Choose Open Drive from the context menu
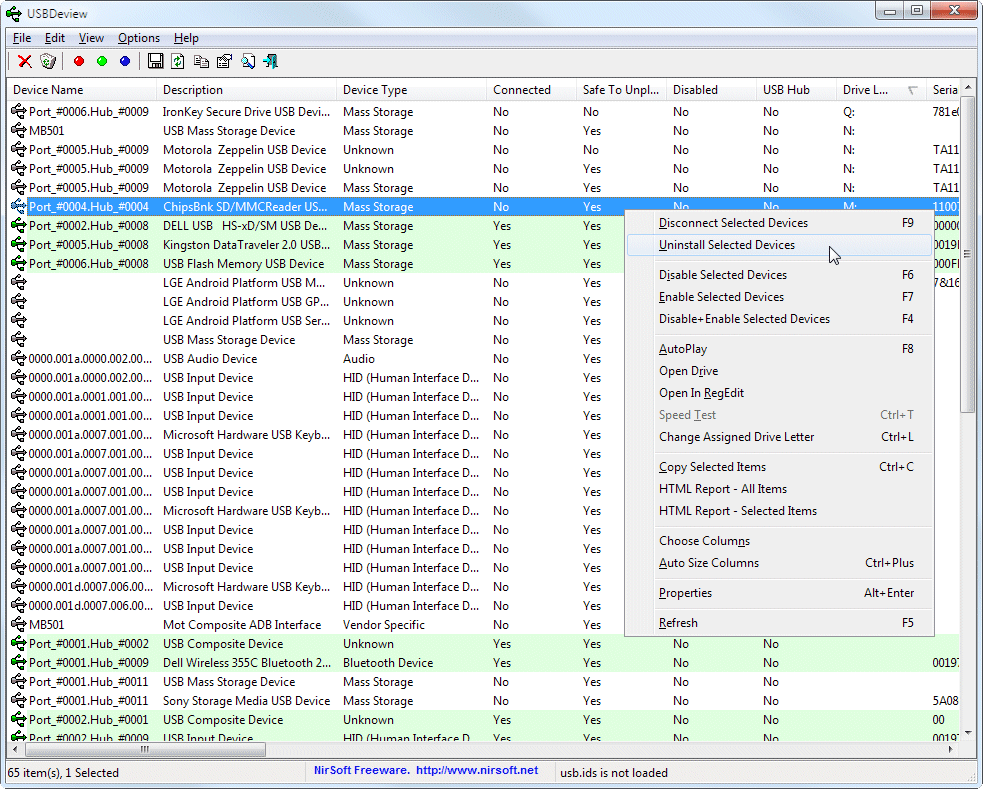Image resolution: width=983 pixels, height=789 pixels. click(x=779, y=371)
